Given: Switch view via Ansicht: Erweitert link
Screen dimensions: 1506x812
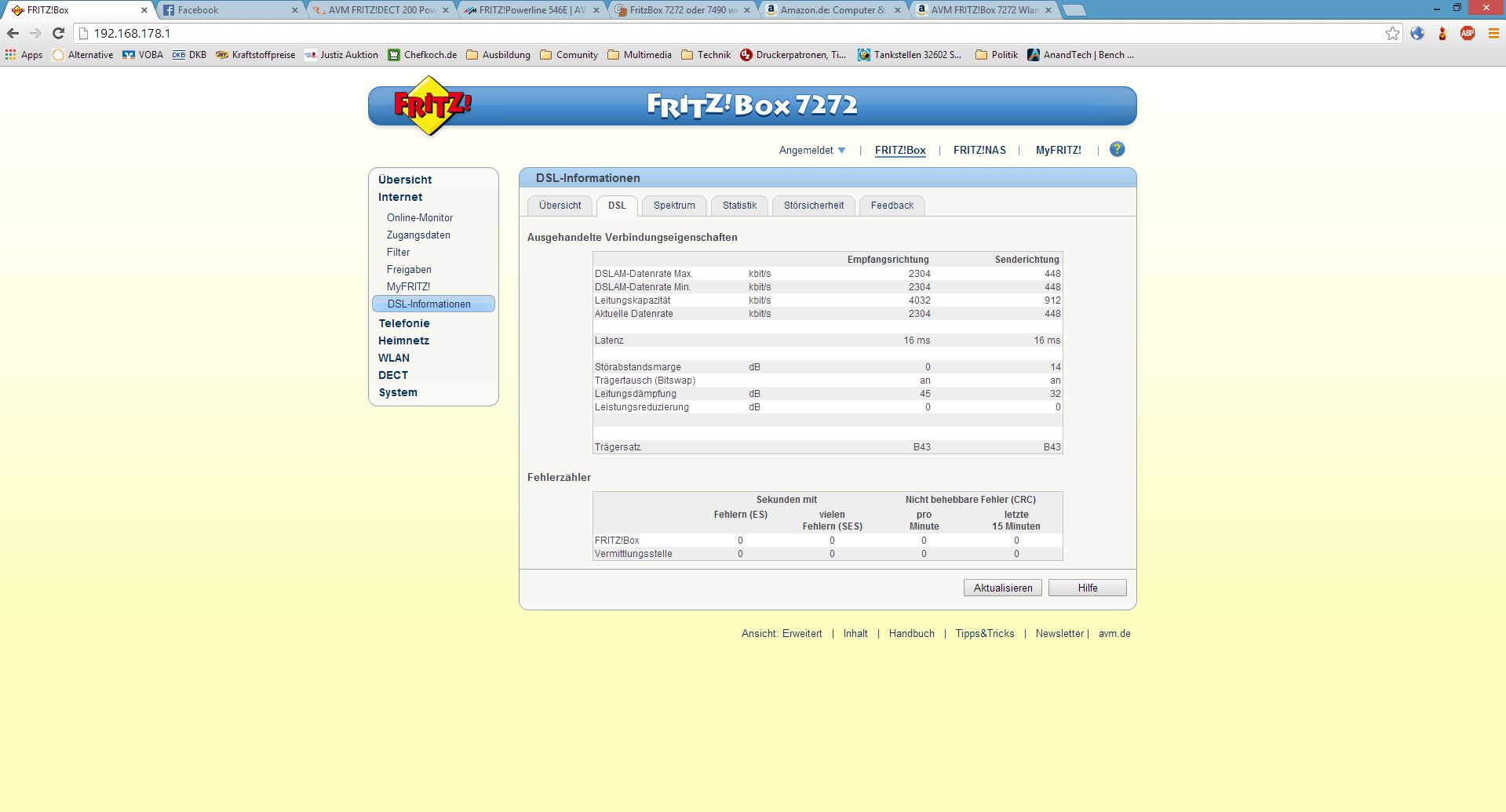Looking at the screenshot, I should tap(782, 633).
